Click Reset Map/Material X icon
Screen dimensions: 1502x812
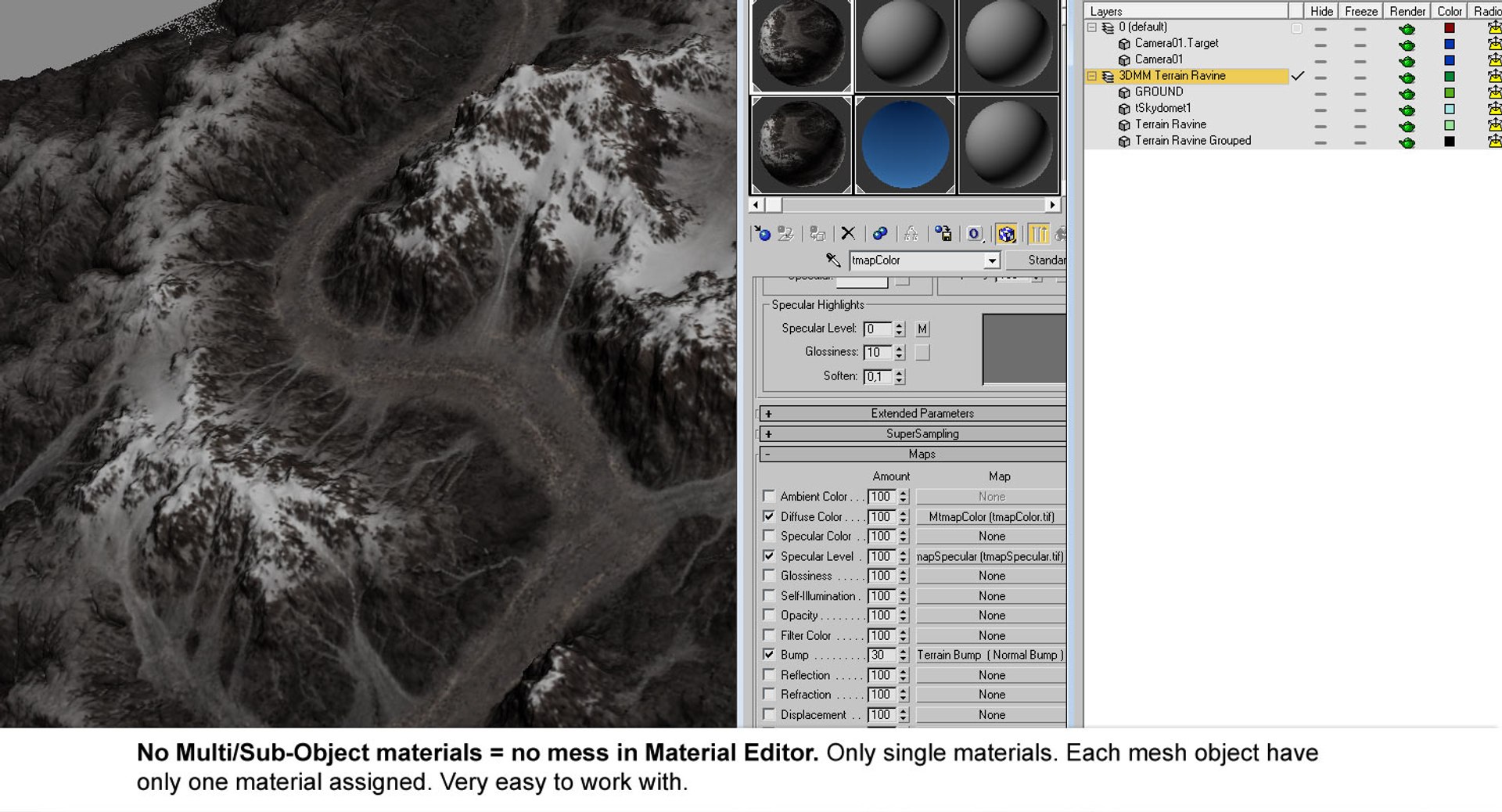[x=848, y=233]
